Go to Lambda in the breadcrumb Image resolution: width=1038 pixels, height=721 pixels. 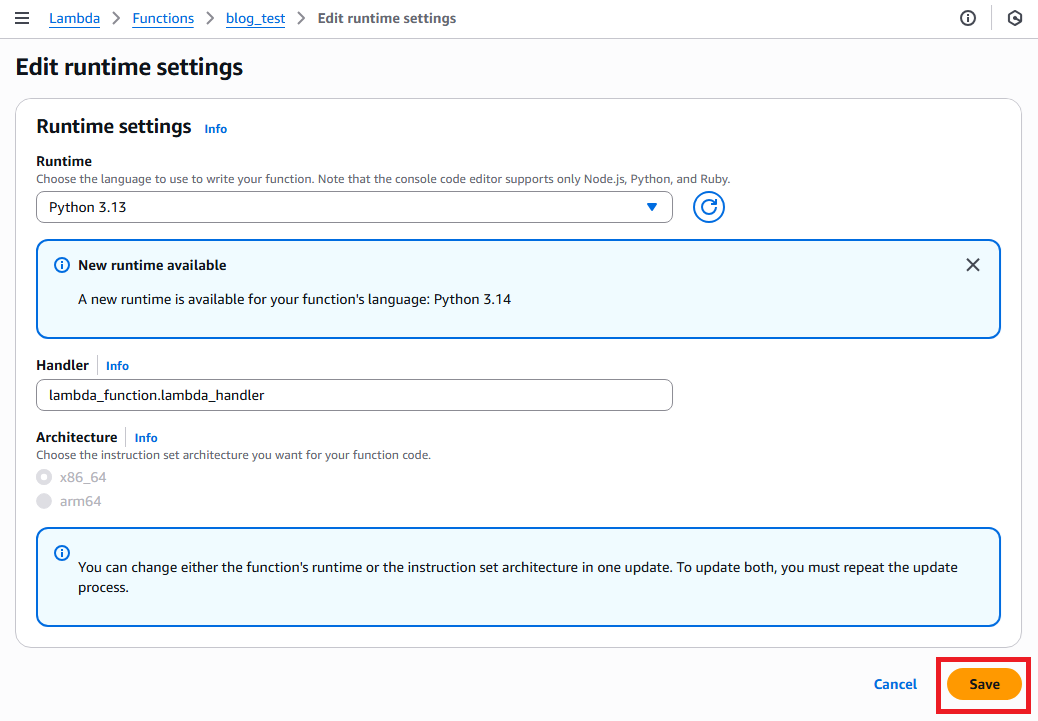click(x=75, y=19)
